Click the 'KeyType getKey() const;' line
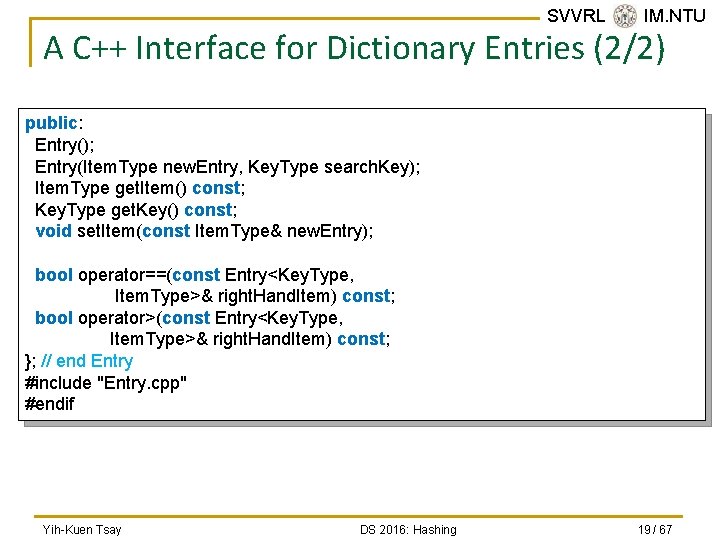This screenshot has height=540, width=720. 136,210
